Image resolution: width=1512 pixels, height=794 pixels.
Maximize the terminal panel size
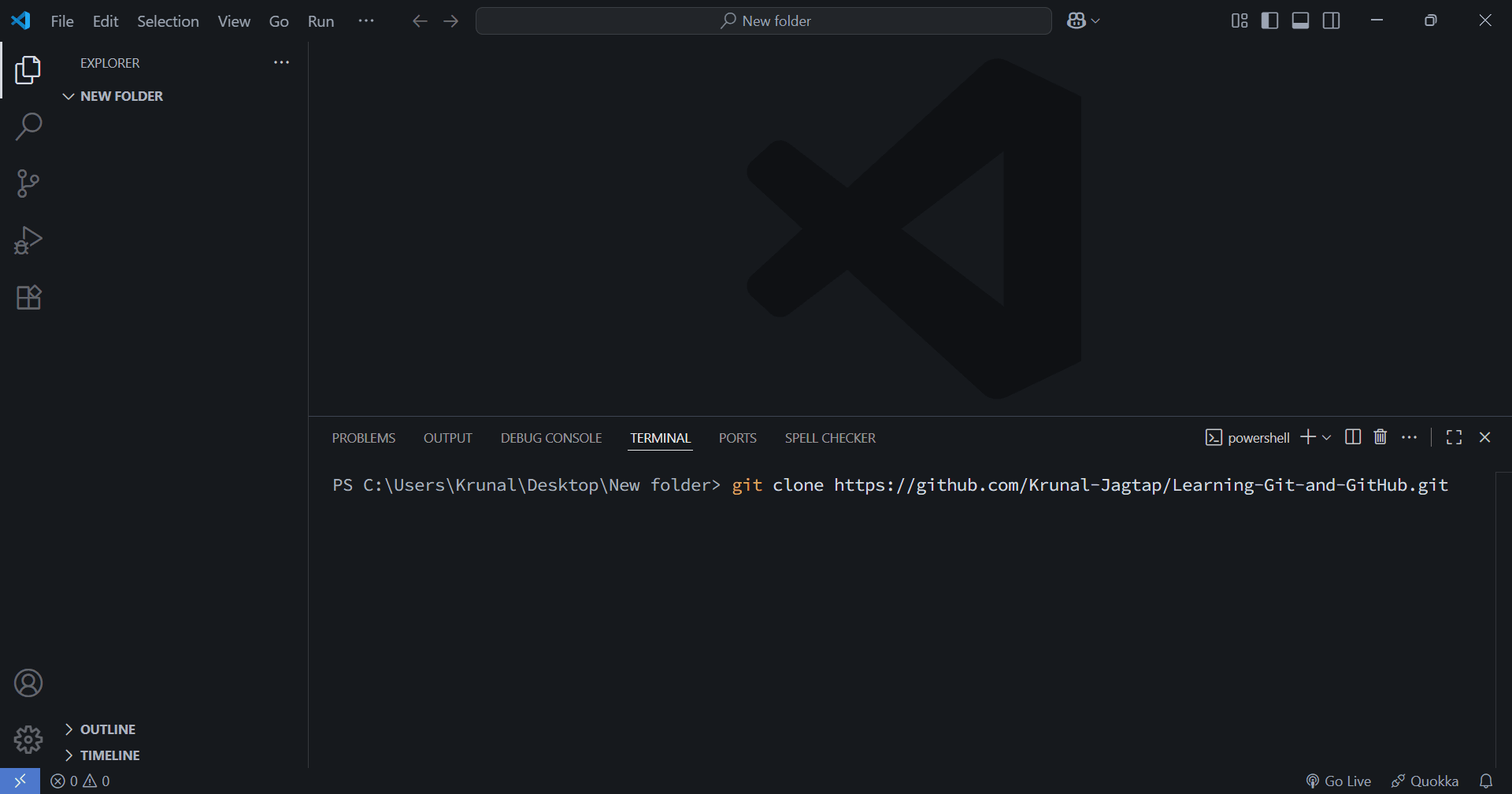point(1455,437)
